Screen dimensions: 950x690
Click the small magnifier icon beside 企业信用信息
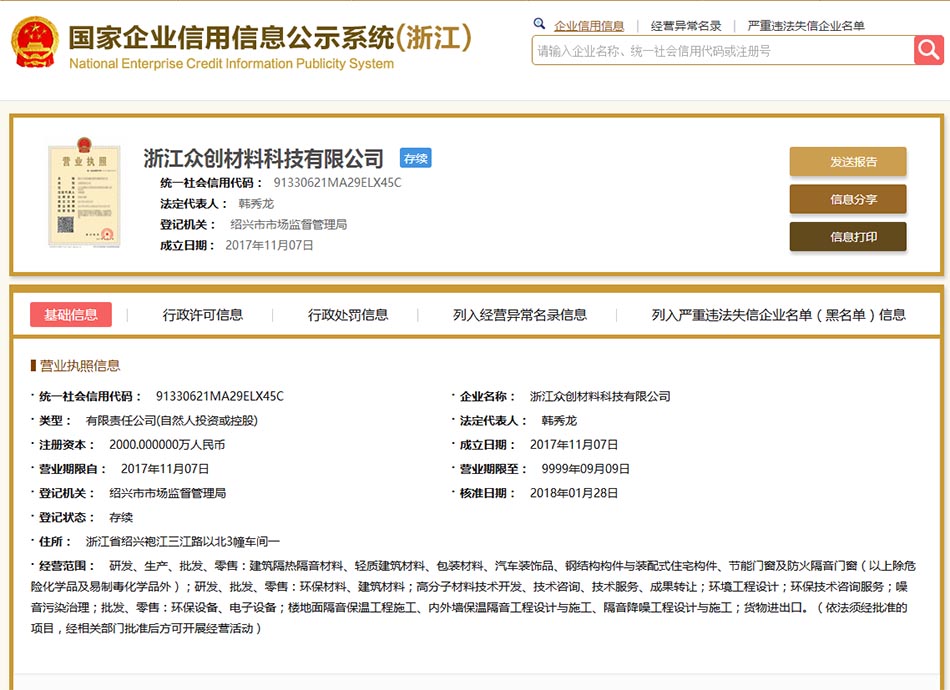540,22
